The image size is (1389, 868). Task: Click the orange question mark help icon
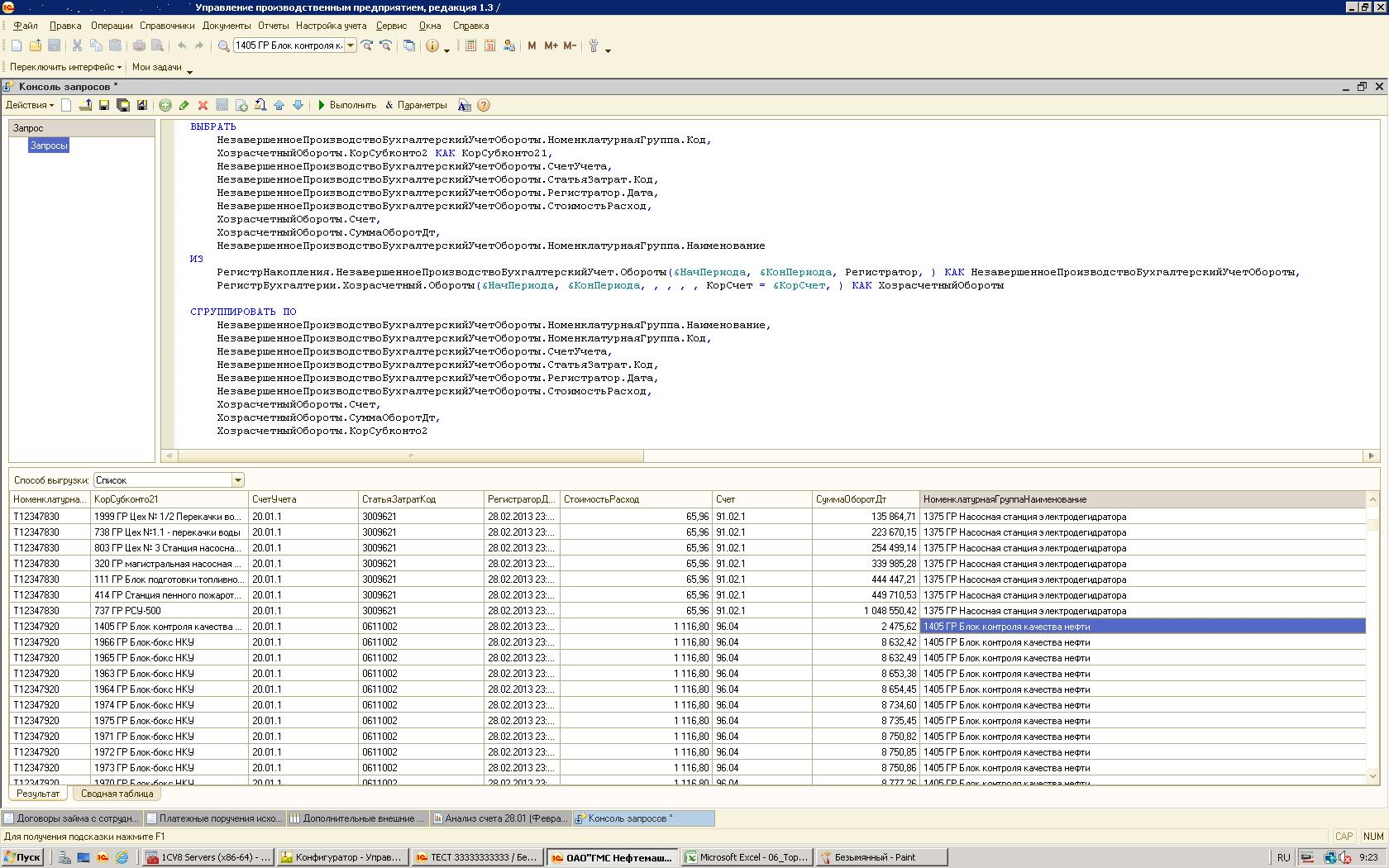(484, 105)
